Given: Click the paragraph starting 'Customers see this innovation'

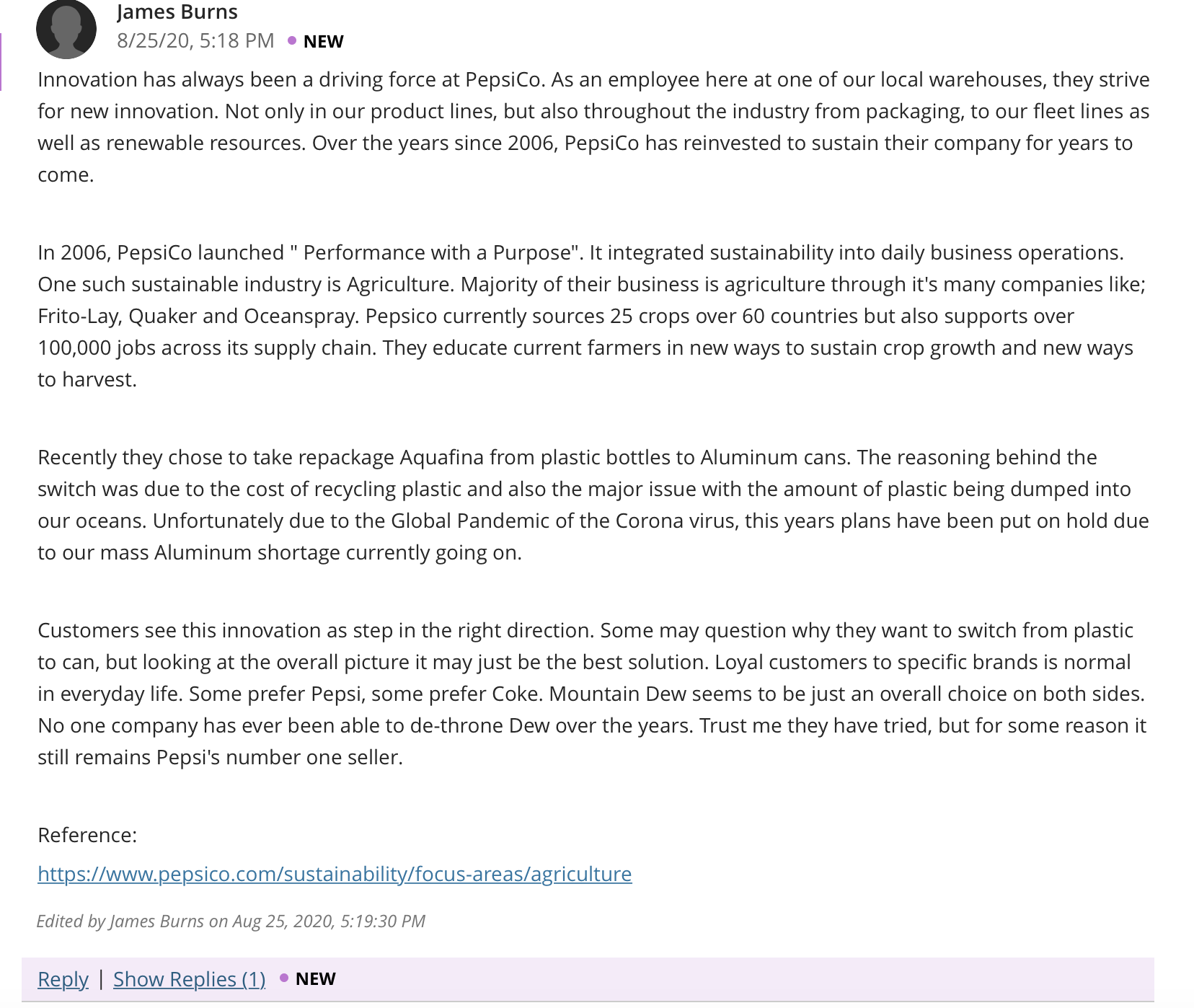Looking at the screenshot, I should [x=592, y=694].
